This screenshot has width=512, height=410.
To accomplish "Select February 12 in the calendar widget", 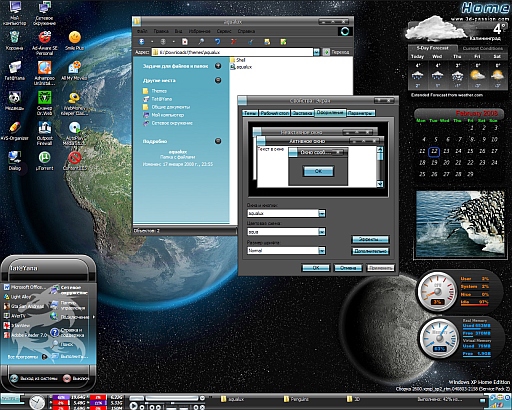I will click(x=434, y=151).
